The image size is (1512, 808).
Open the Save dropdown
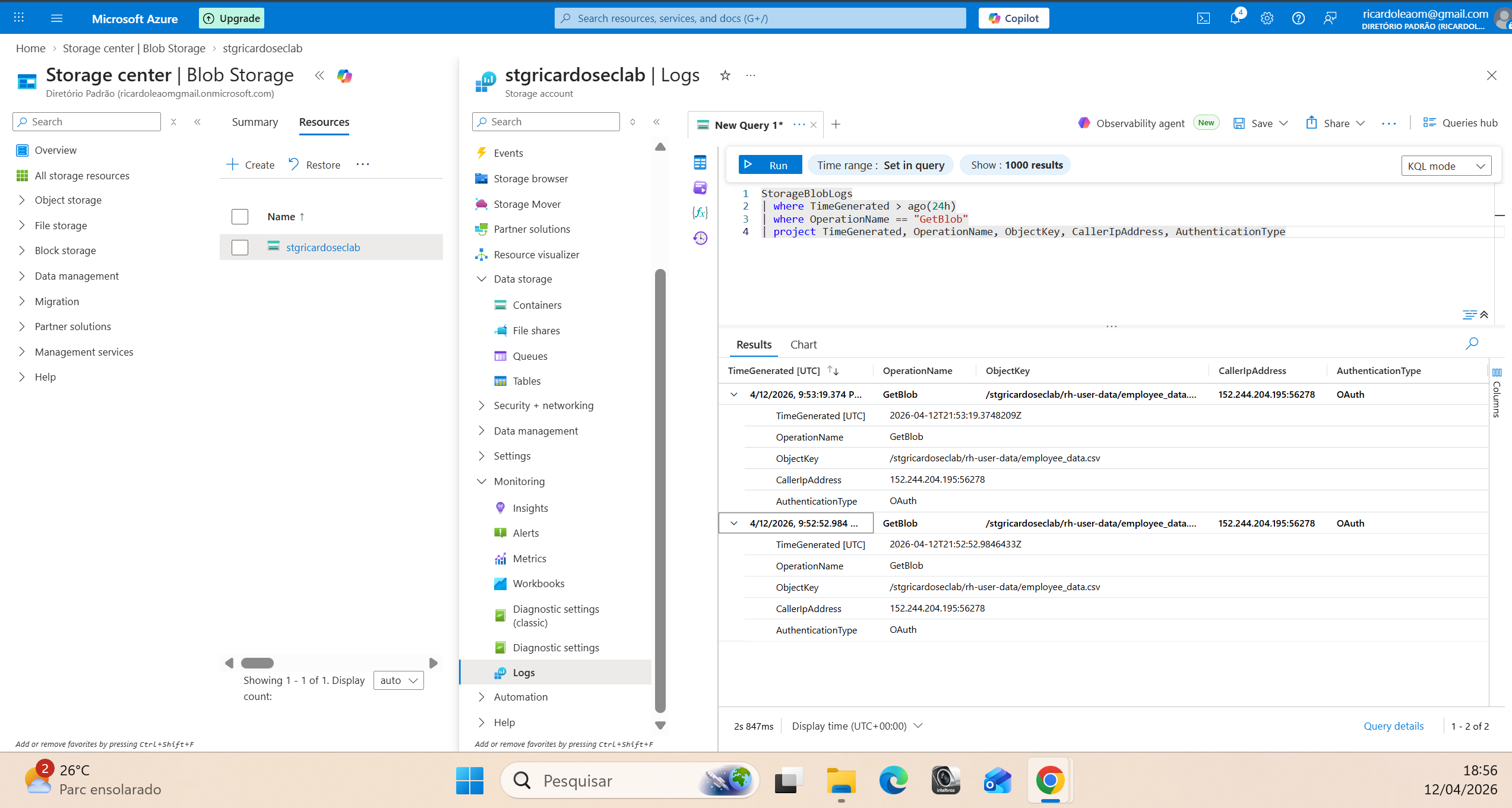click(1283, 123)
